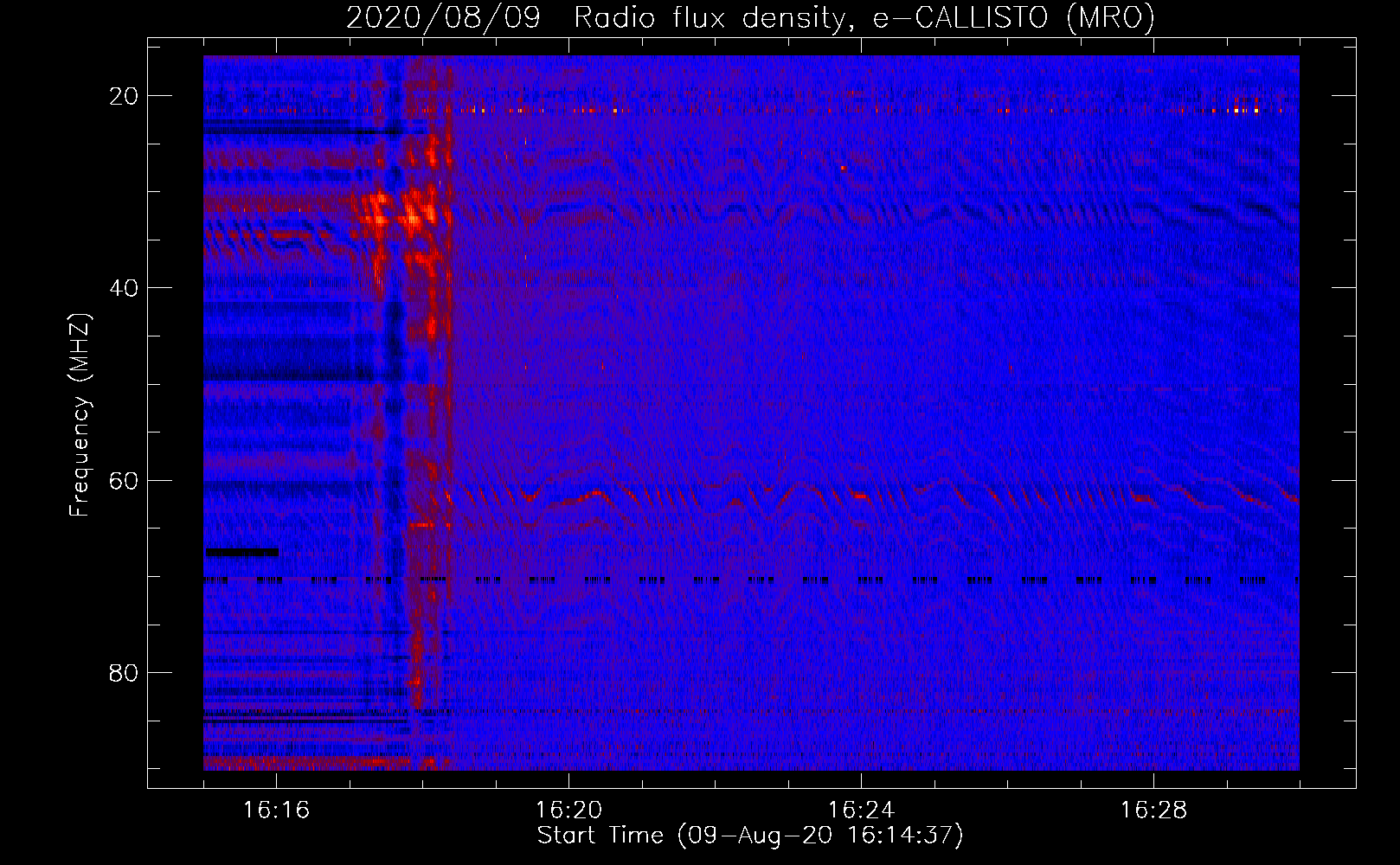Click the black horizontal bar near 67 MHz
The image size is (1400, 865).
241,552
